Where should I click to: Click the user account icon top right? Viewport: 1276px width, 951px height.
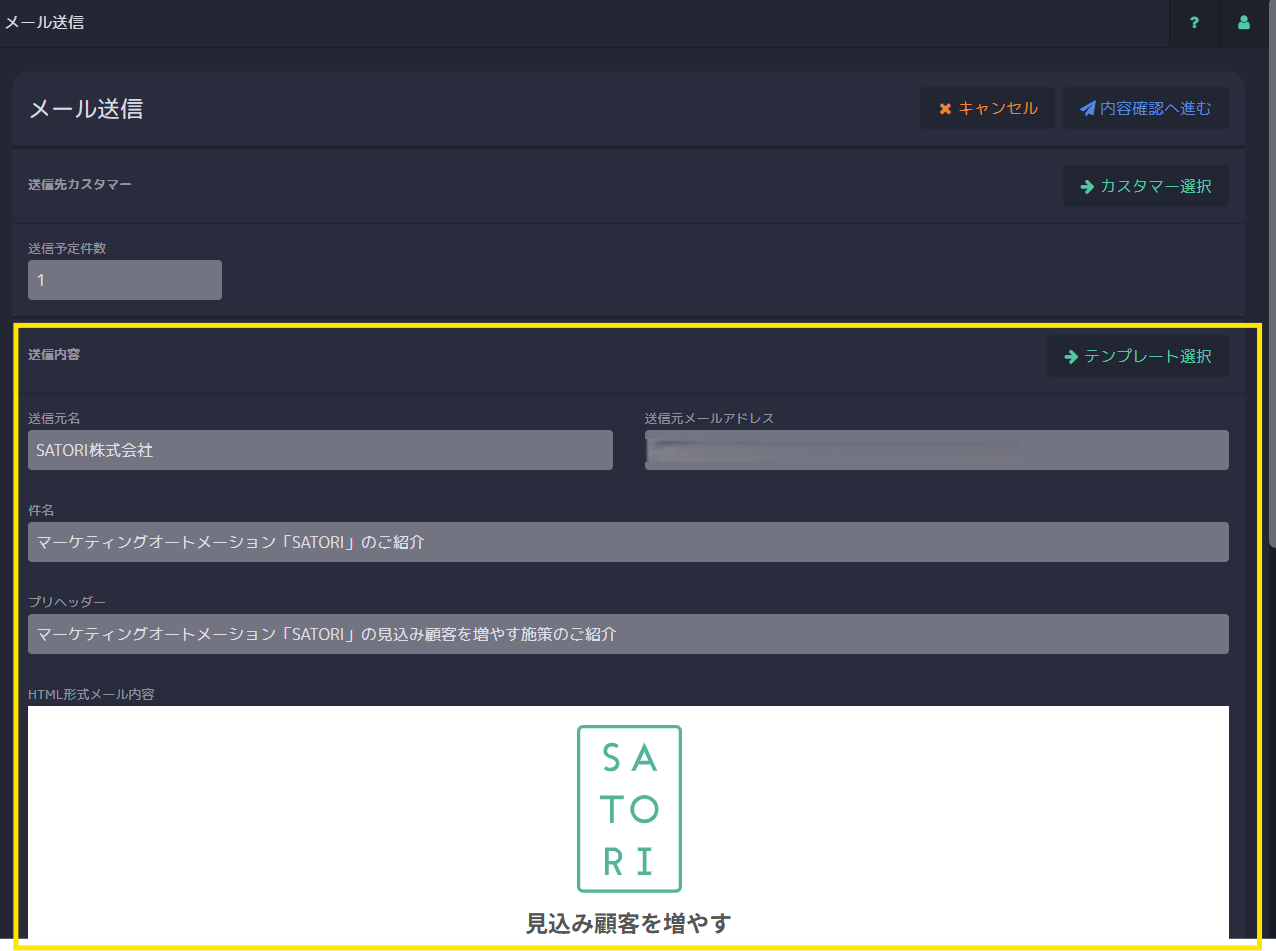pyautogui.click(x=1243, y=22)
